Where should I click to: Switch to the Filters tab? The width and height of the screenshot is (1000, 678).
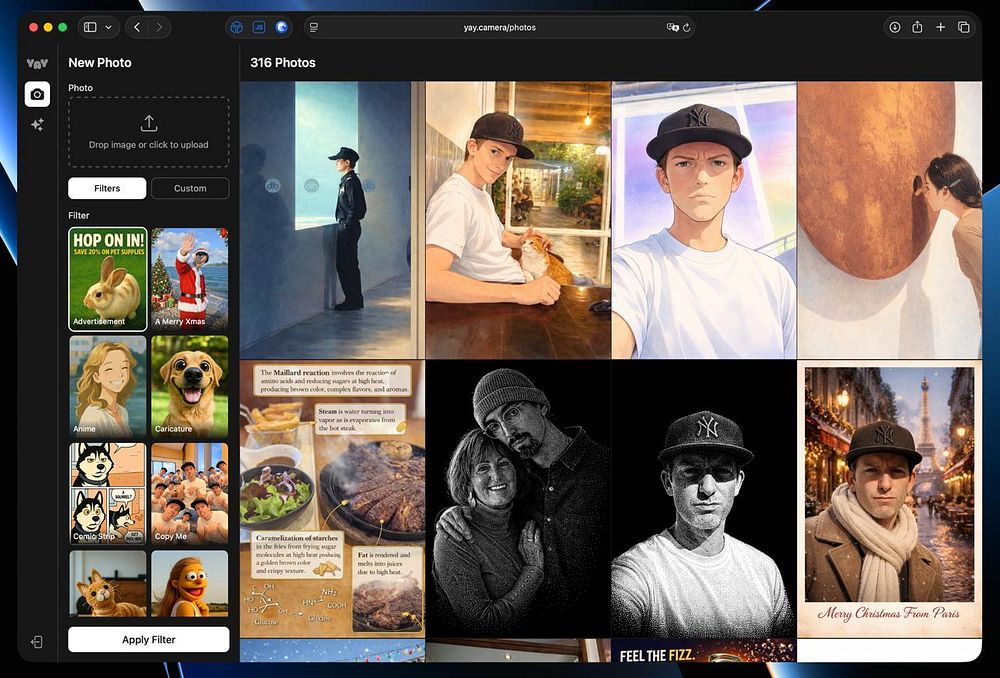tap(107, 188)
